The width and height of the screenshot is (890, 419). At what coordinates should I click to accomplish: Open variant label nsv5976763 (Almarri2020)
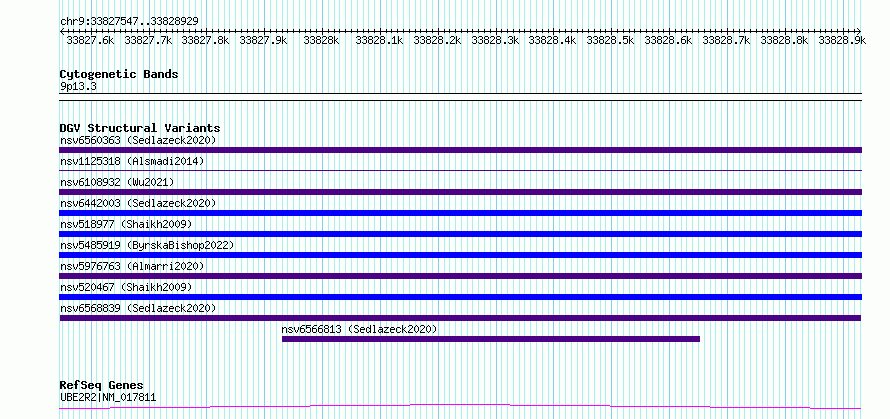[x=132, y=266]
